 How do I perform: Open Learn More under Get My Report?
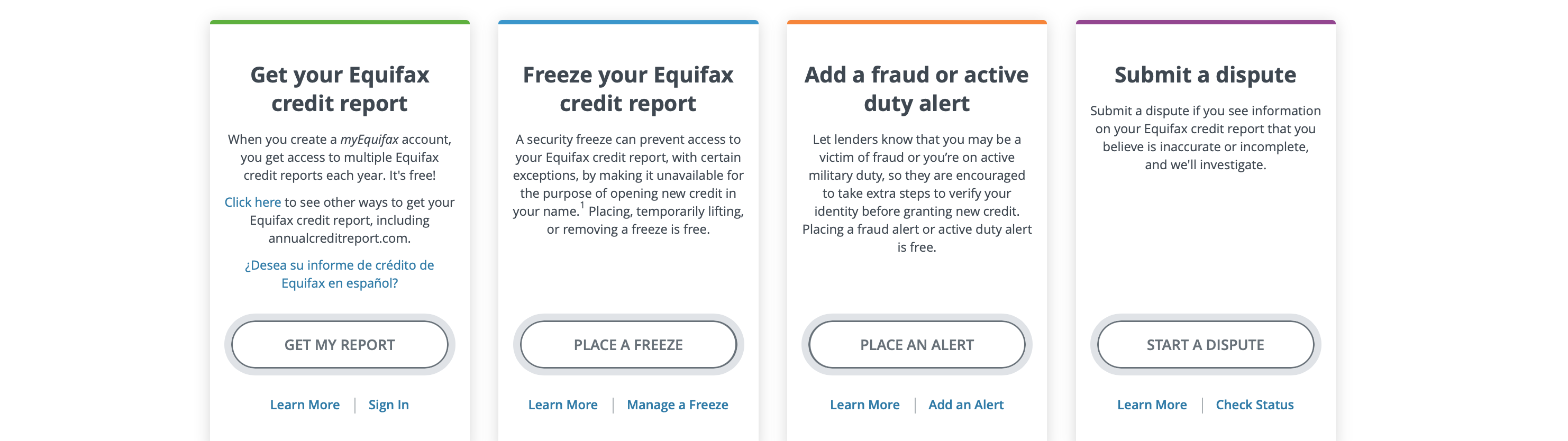tap(304, 405)
